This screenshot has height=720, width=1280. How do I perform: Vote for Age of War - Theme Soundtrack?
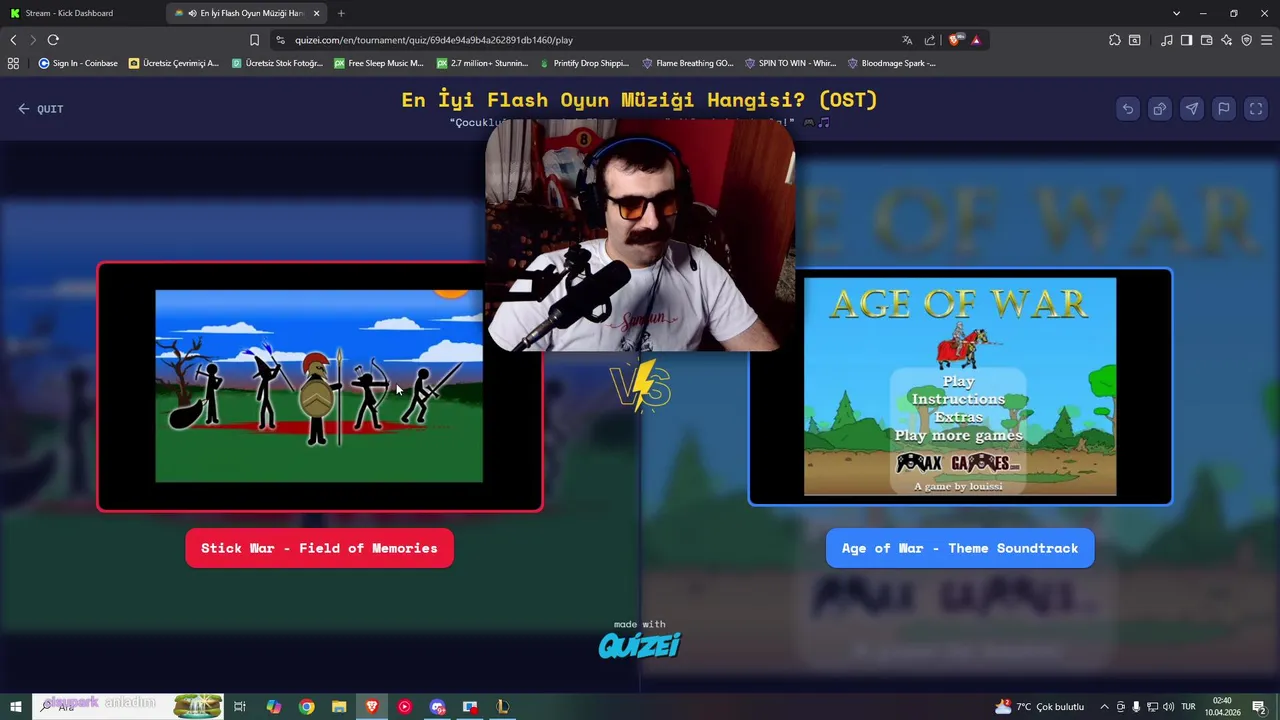pyautogui.click(x=960, y=548)
